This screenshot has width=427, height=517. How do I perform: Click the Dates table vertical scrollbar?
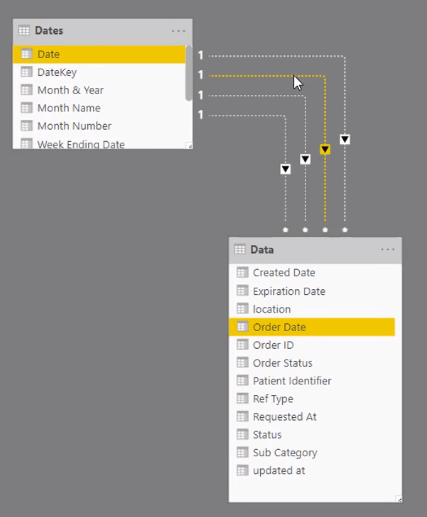click(189, 73)
